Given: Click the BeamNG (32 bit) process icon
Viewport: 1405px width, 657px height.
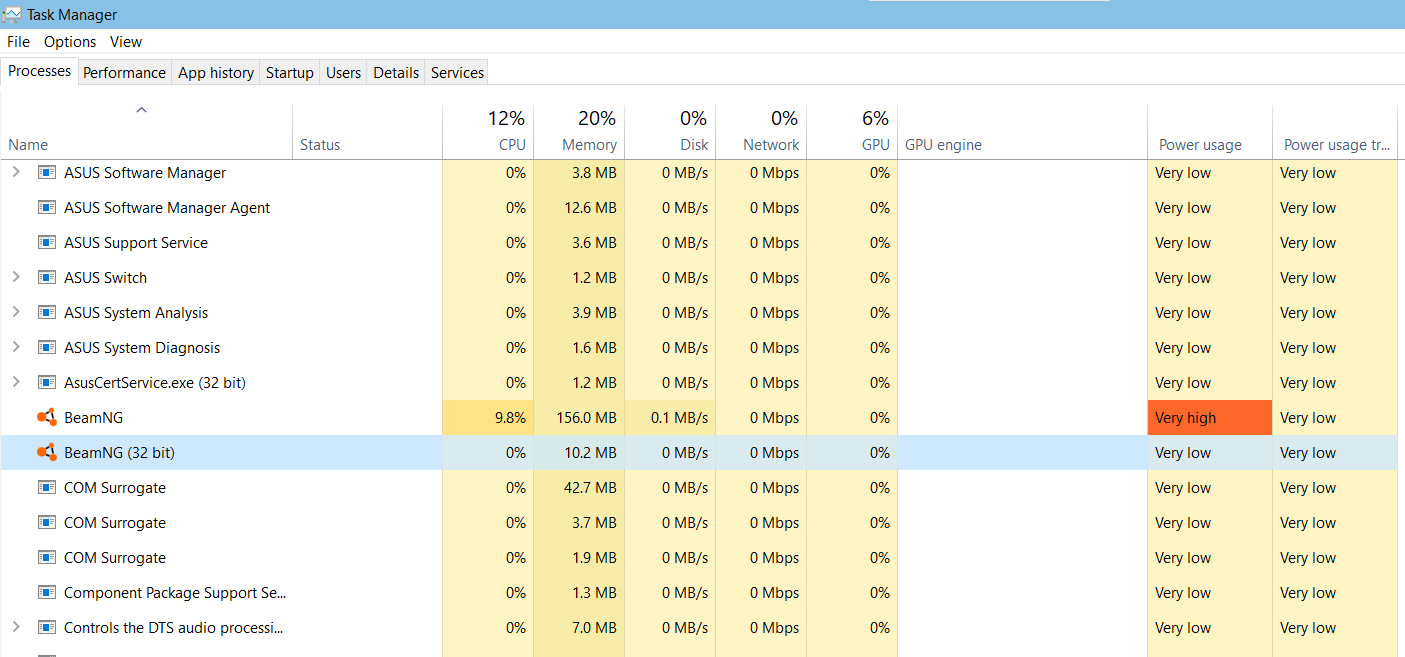Looking at the screenshot, I should tap(46, 453).
